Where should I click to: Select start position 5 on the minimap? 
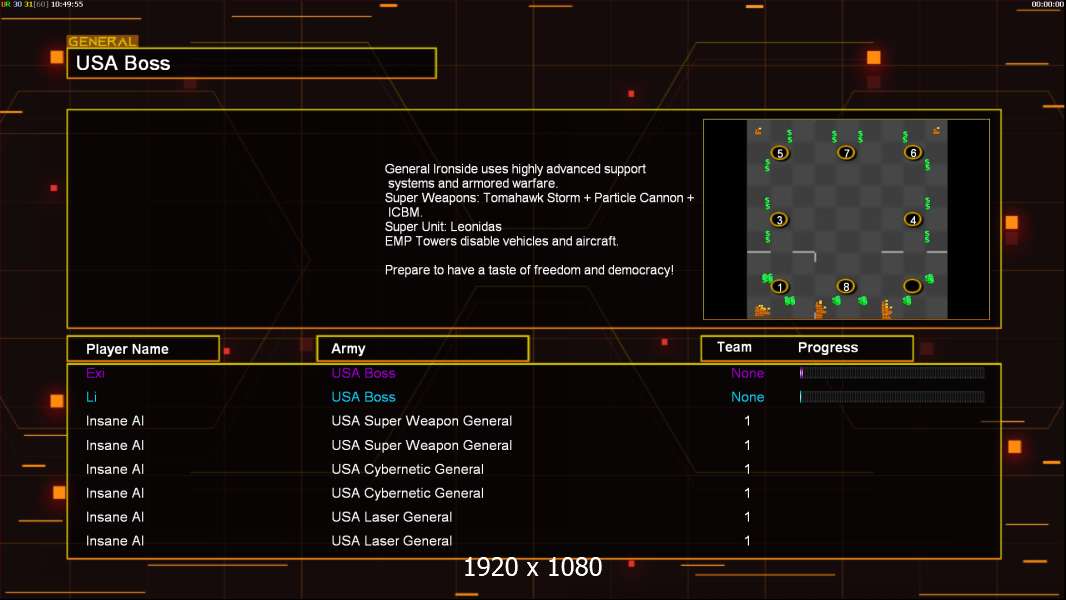click(x=780, y=153)
